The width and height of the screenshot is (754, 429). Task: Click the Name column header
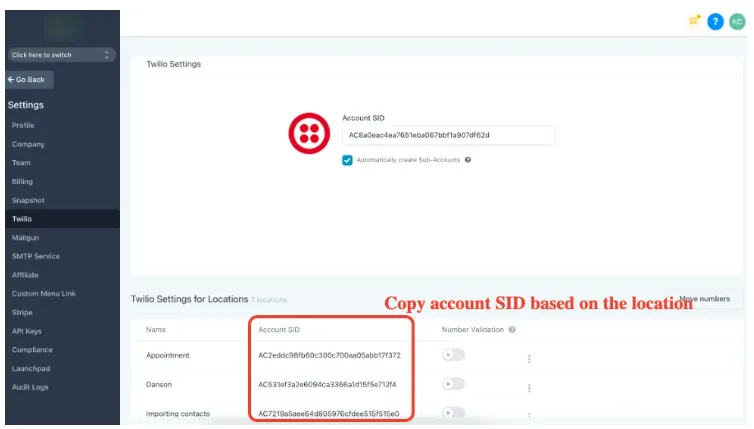pyautogui.click(x=156, y=329)
